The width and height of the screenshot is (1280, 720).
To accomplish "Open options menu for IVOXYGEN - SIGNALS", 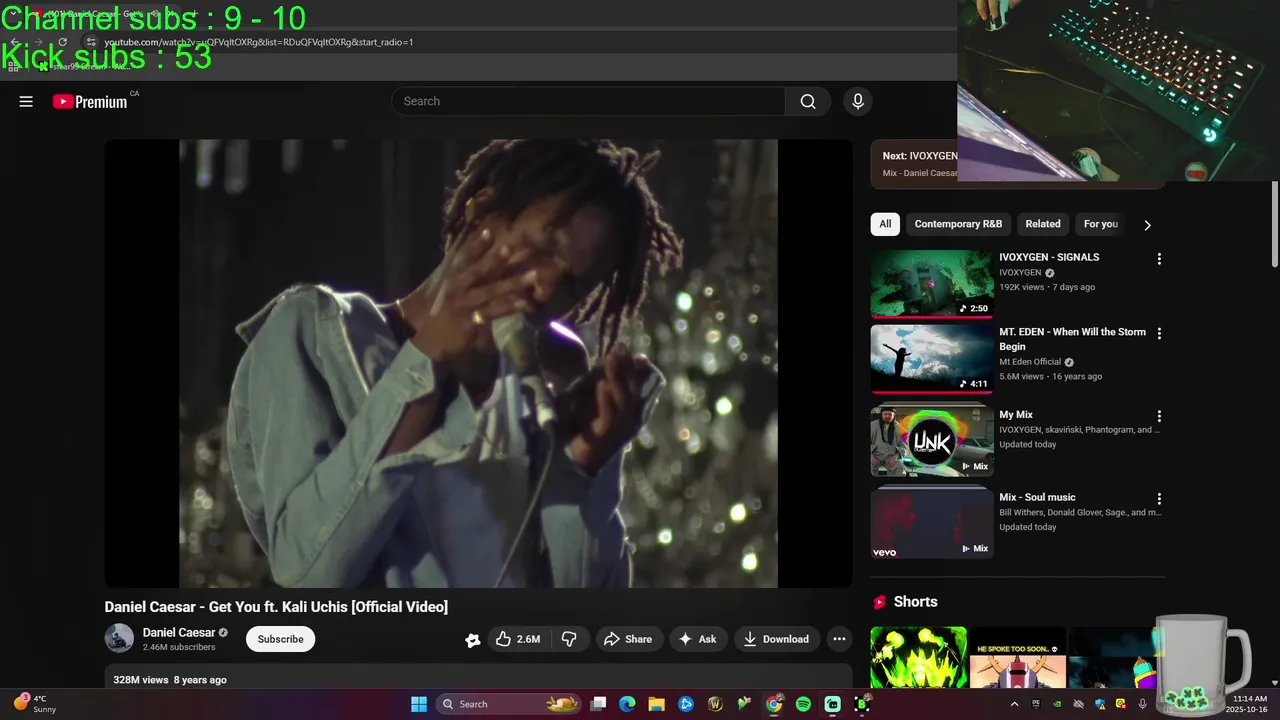I will point(1159,259).
